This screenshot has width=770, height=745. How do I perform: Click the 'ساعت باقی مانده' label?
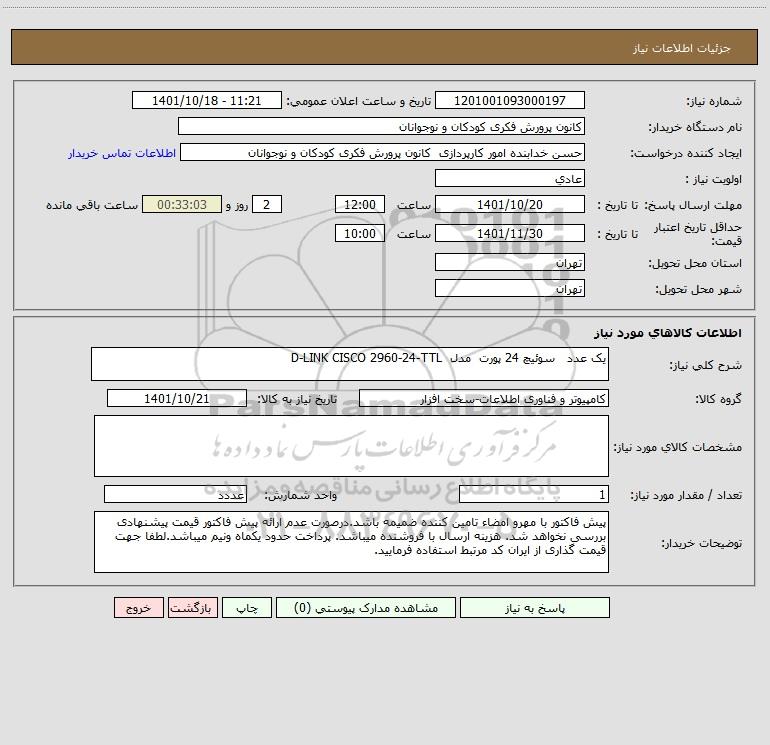[92, 206]
